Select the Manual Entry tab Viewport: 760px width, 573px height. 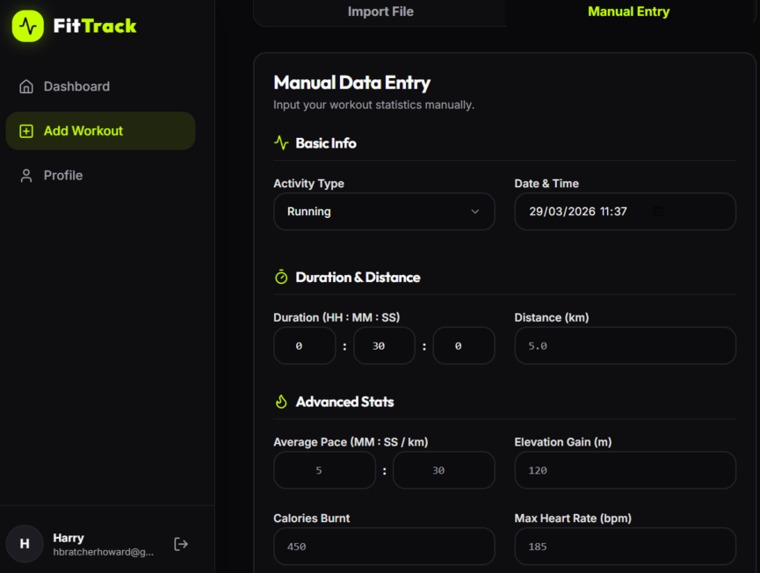pyautogui.click(x=629, y=12)
